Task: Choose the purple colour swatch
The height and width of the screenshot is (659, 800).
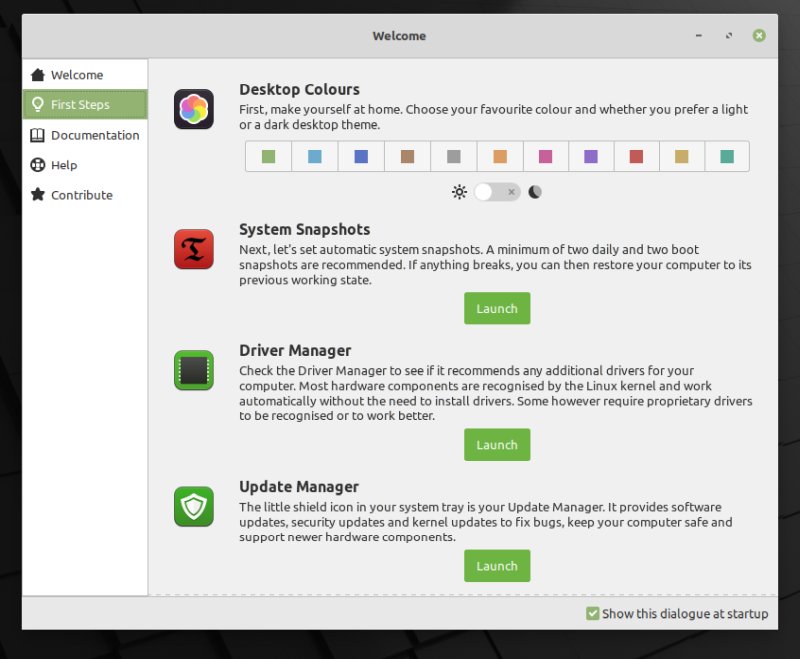Action: tap(591, 157)
